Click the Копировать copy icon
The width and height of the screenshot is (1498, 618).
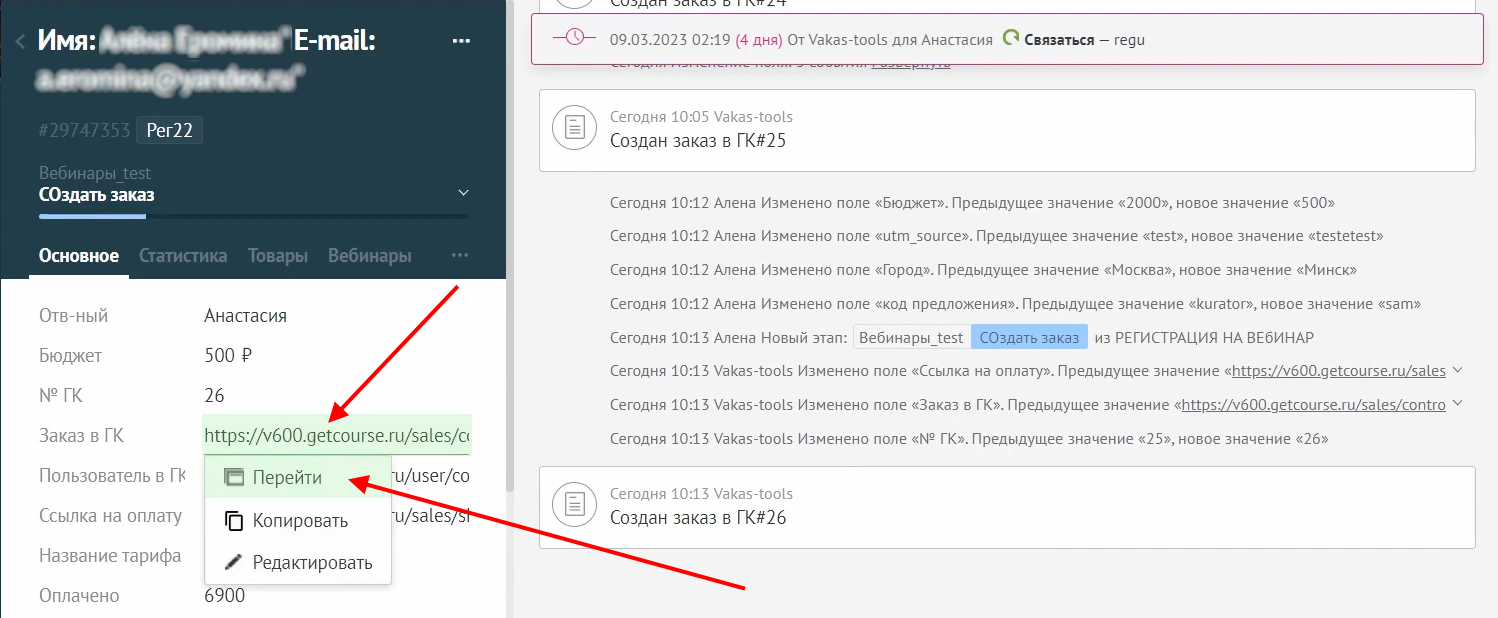[x=234, y=521]
